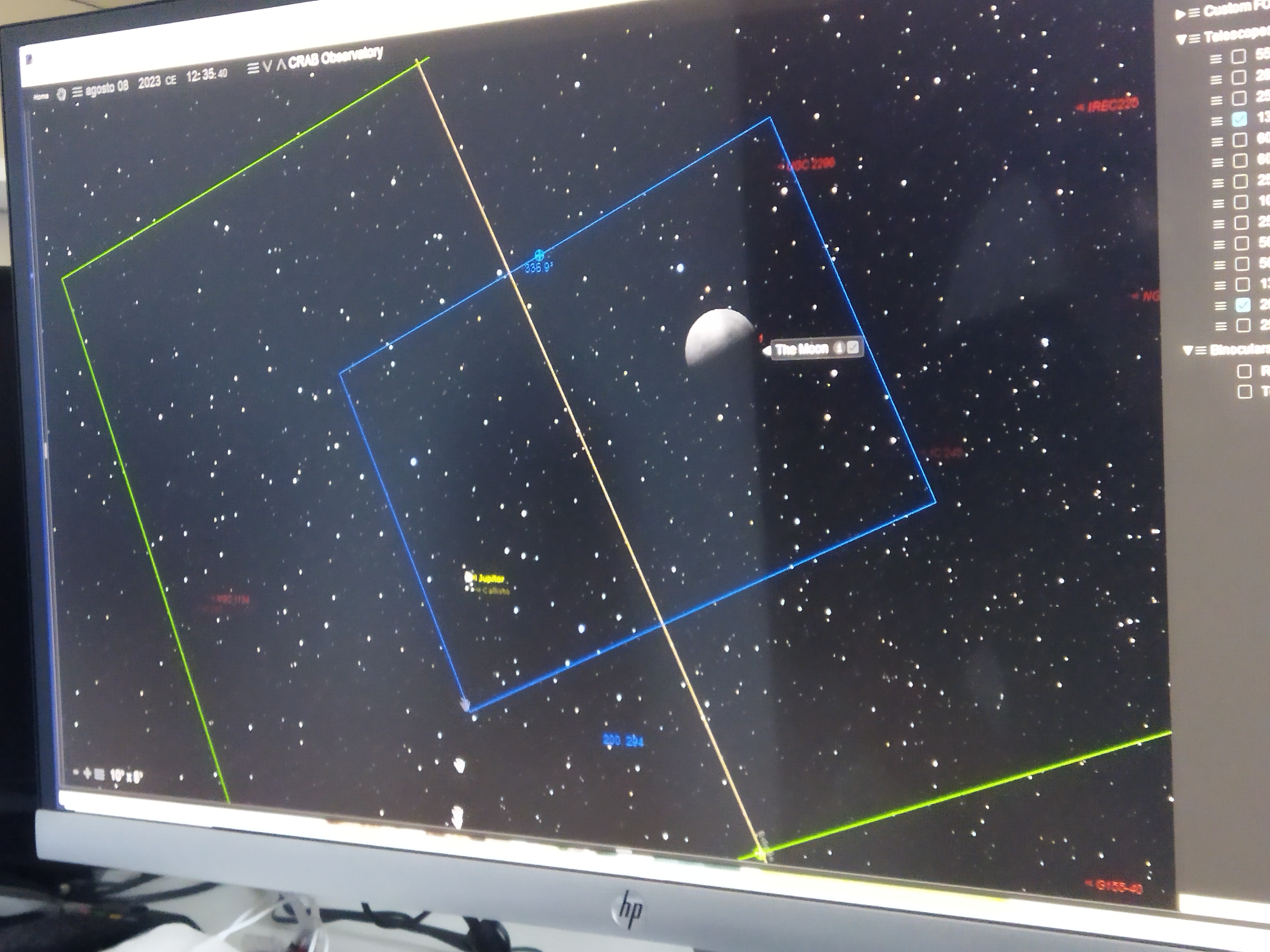Screen dimensions: 1270x952
Task: Collapse the Telescopes section triangle
Action: click(x=1181, y=40)
